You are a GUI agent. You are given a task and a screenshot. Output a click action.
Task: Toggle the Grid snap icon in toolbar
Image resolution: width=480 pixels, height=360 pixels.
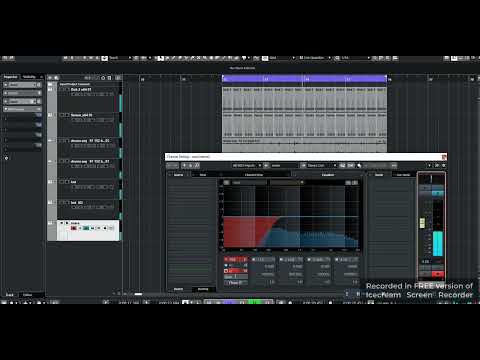coord(265,58)
